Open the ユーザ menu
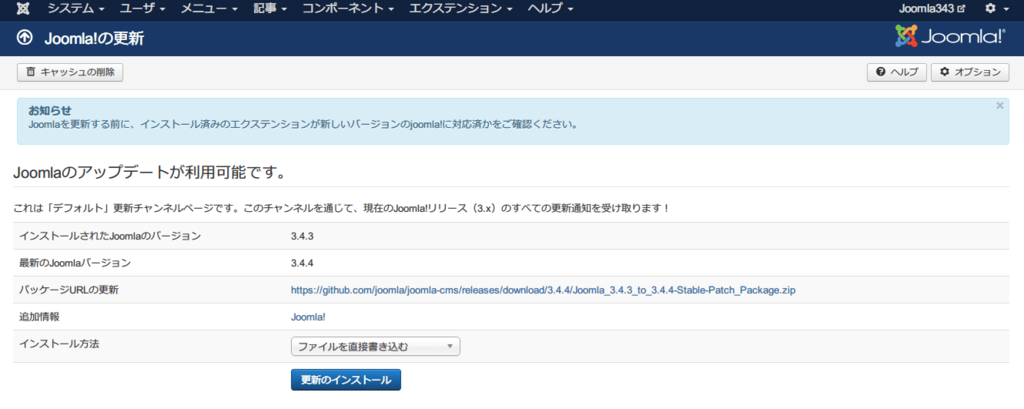1024x409 pixels. tap(142, 9)
